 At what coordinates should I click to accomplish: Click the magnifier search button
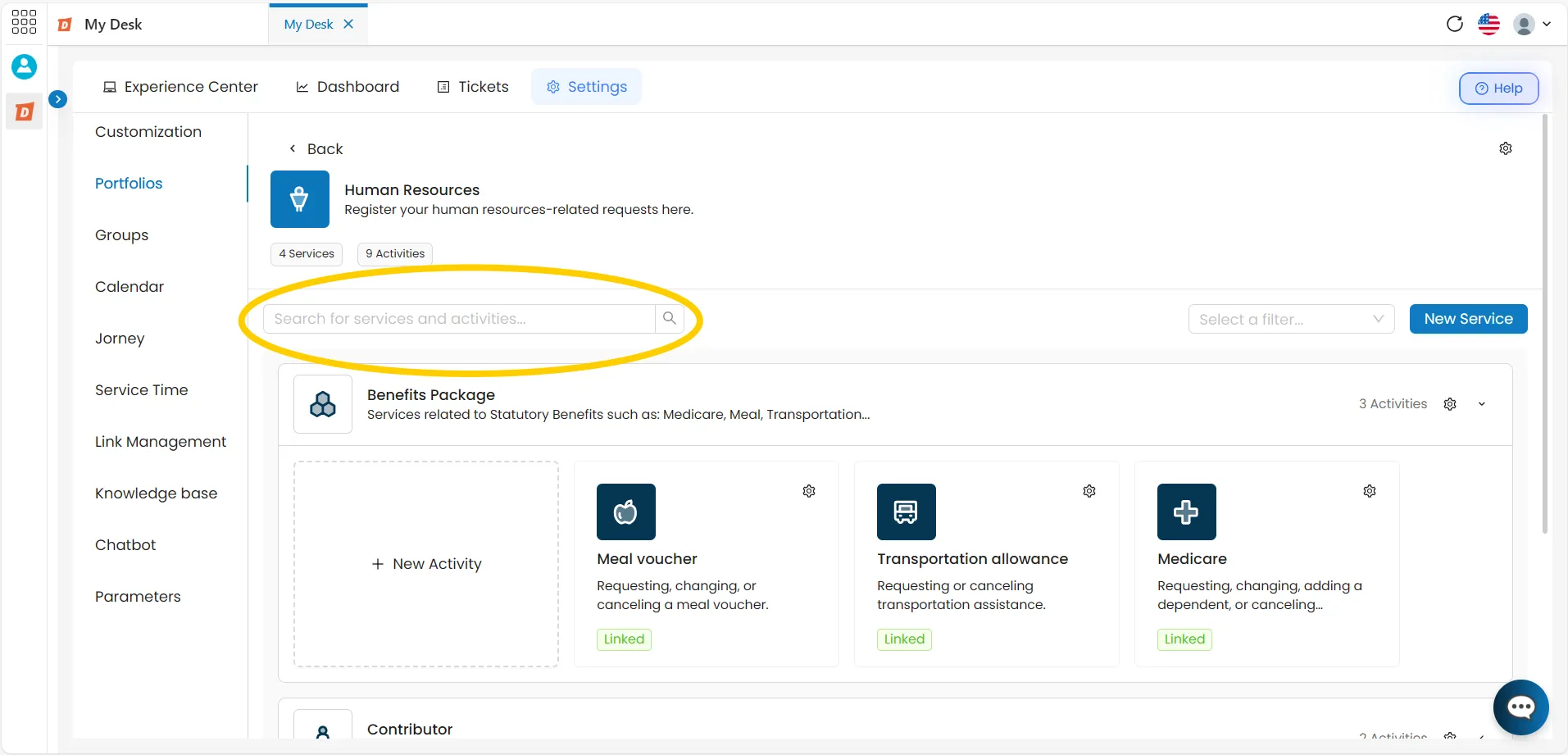670,319
